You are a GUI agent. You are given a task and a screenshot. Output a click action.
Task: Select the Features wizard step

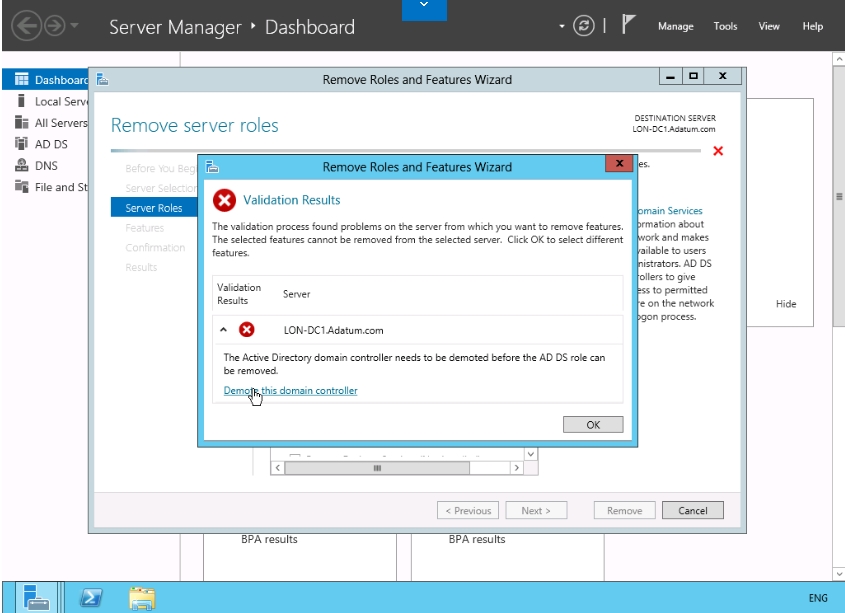144,228
